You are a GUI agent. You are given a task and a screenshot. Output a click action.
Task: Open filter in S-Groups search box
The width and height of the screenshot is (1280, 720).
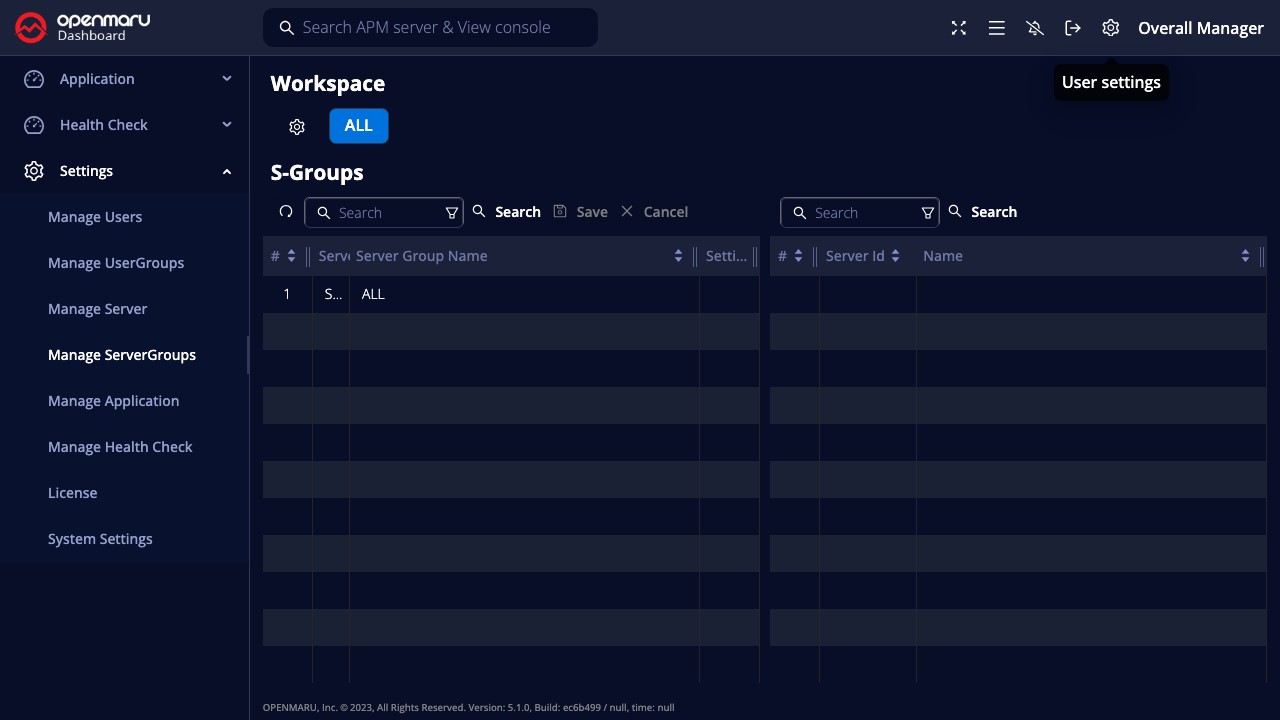(x=451, y=213)
